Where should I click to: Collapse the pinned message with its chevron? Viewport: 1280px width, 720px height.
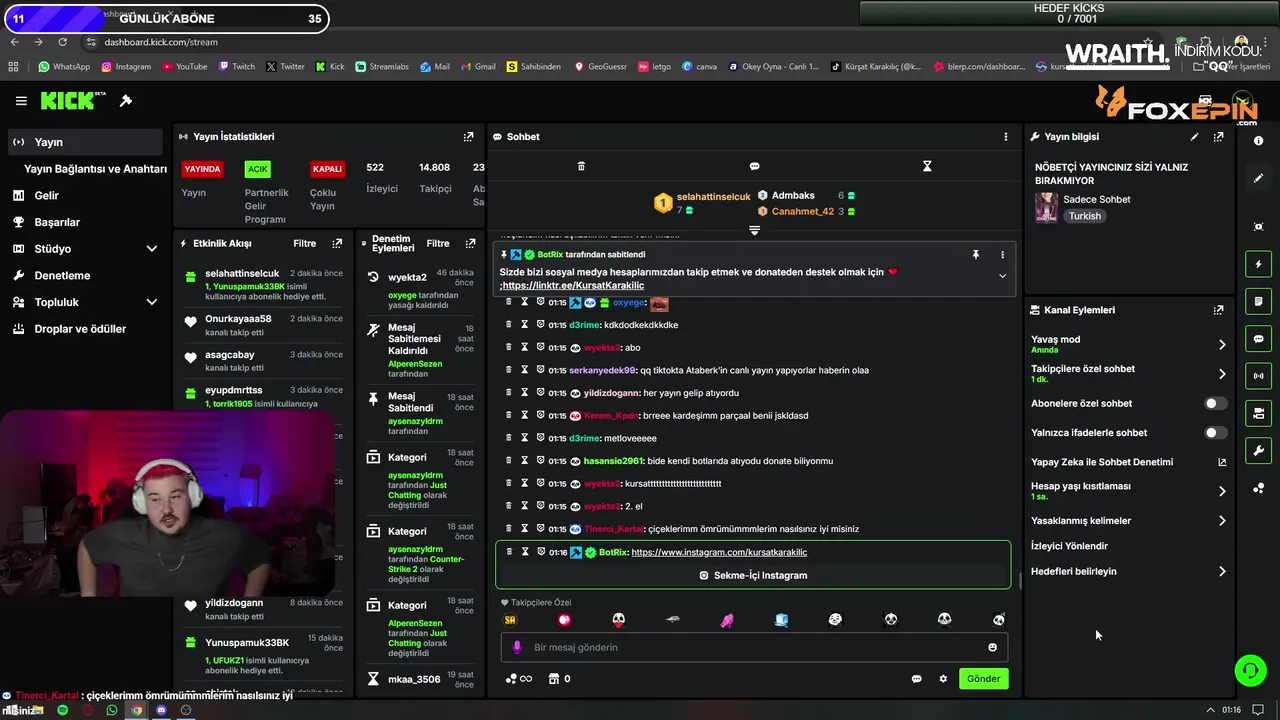1002,276
